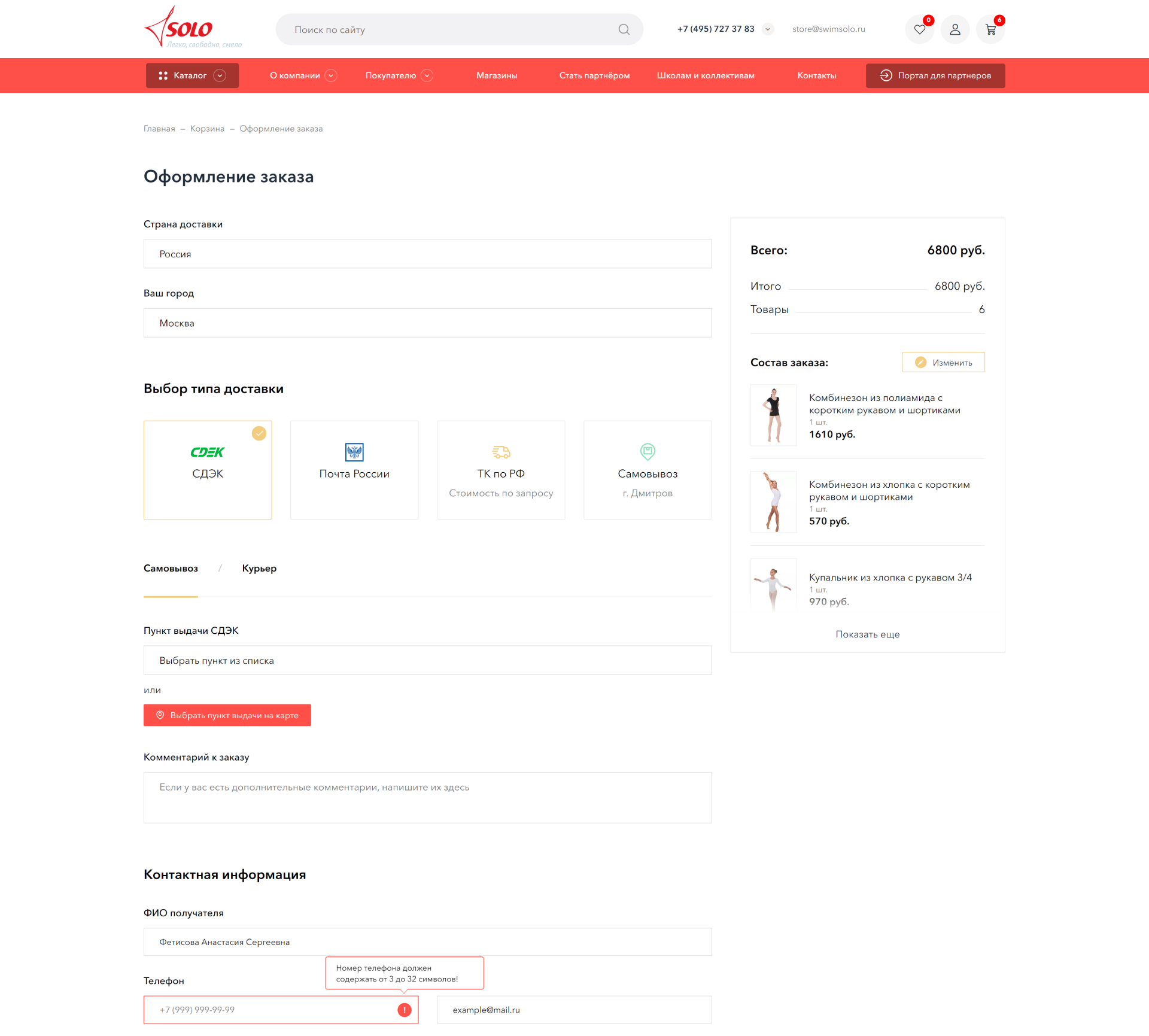Expand the Каталог menu
Image resolution: width=1149 pixels, height=1036 pixels.
coord(192,75)
